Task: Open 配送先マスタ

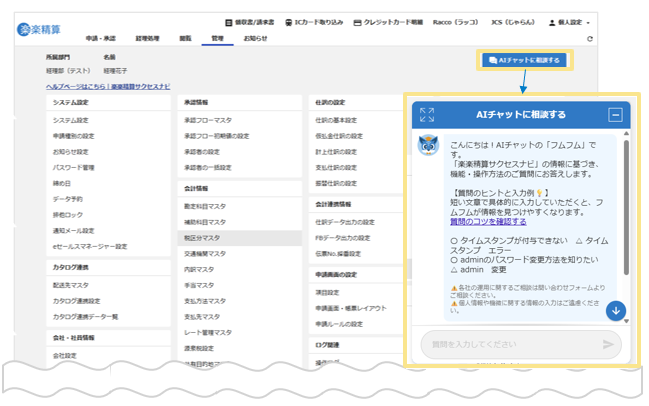Action: click(70, 285)
